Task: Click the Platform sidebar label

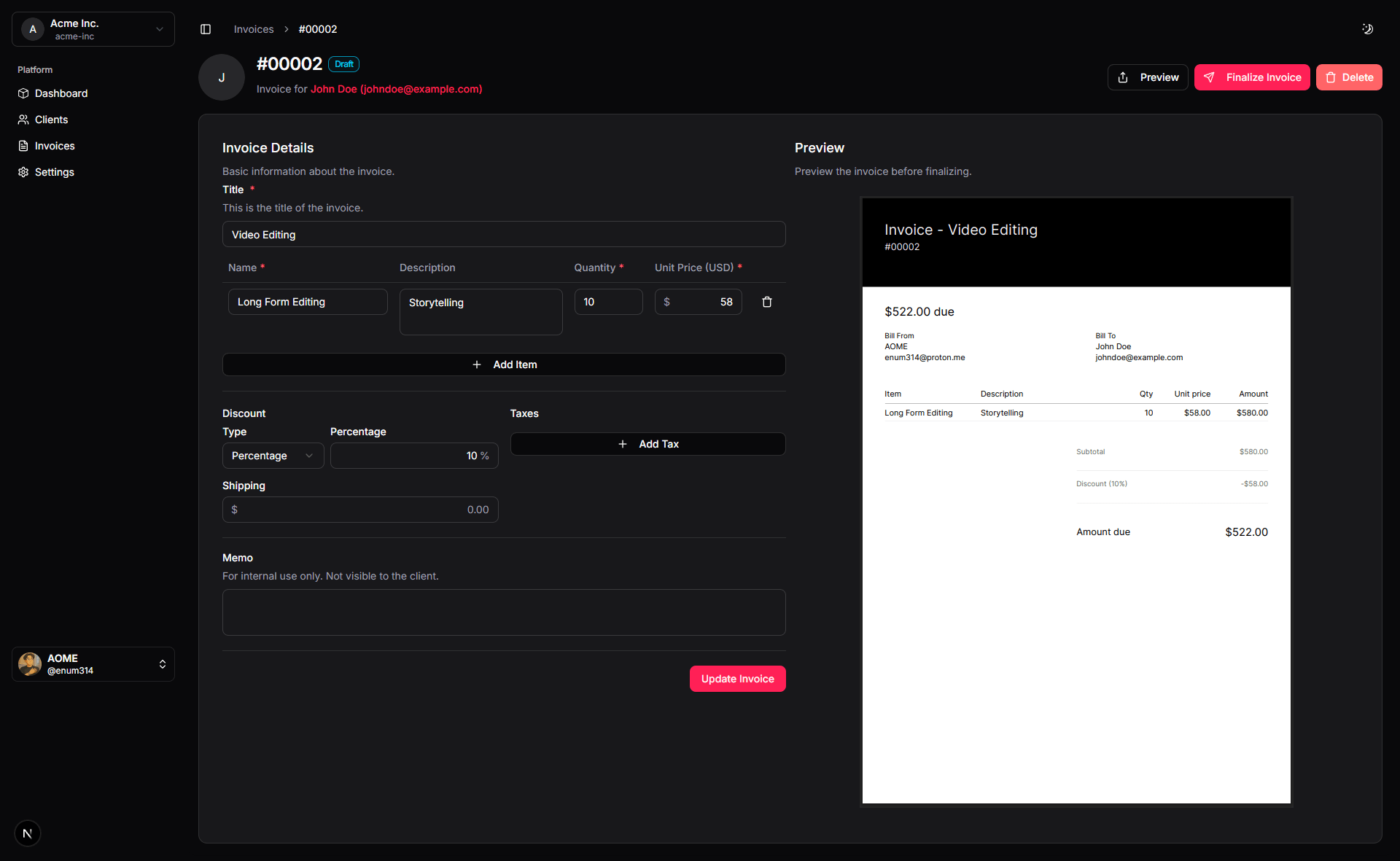Action: click(x=35, y=70)
